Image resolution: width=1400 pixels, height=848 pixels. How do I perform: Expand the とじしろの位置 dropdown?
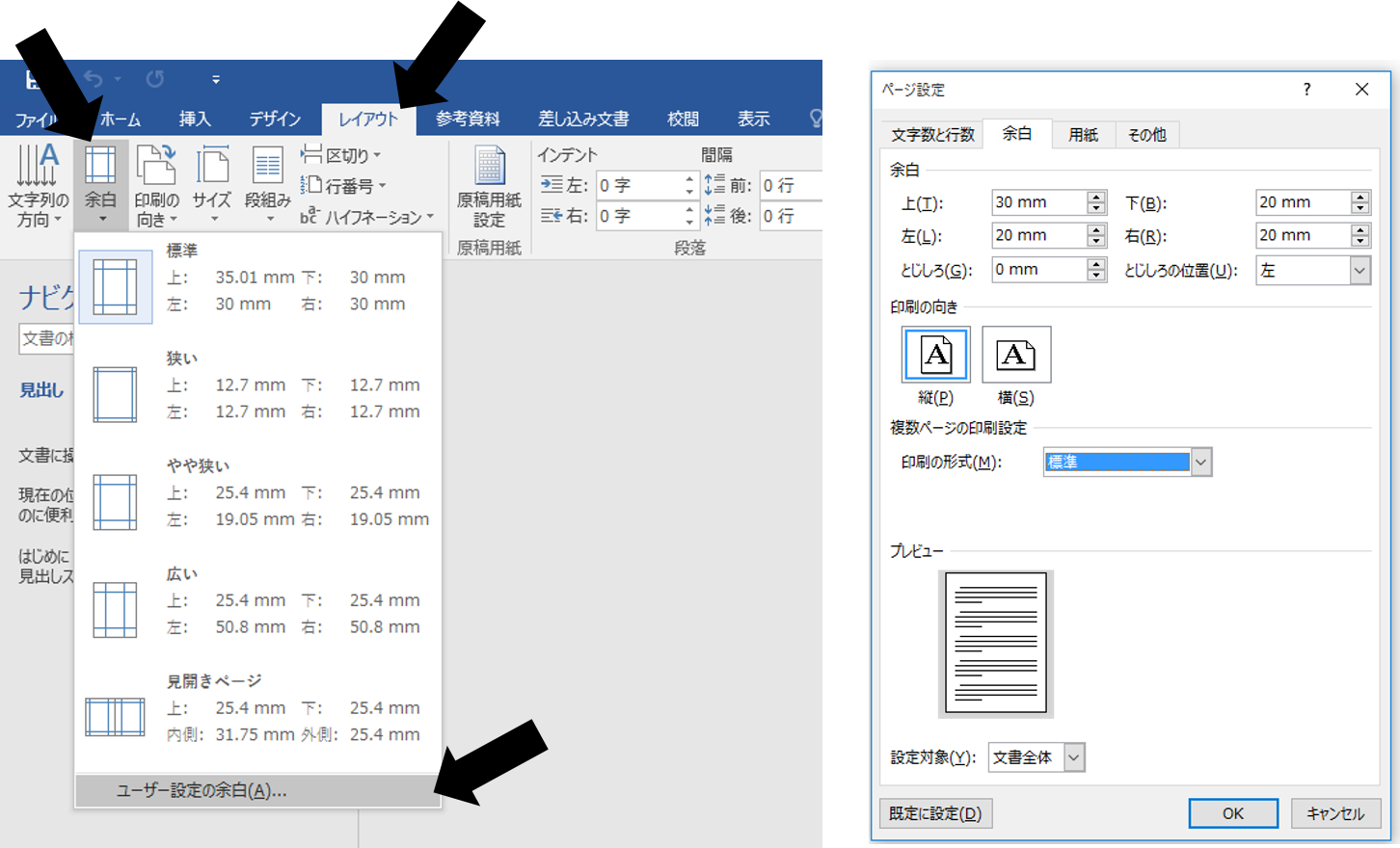pos(1360,271)
